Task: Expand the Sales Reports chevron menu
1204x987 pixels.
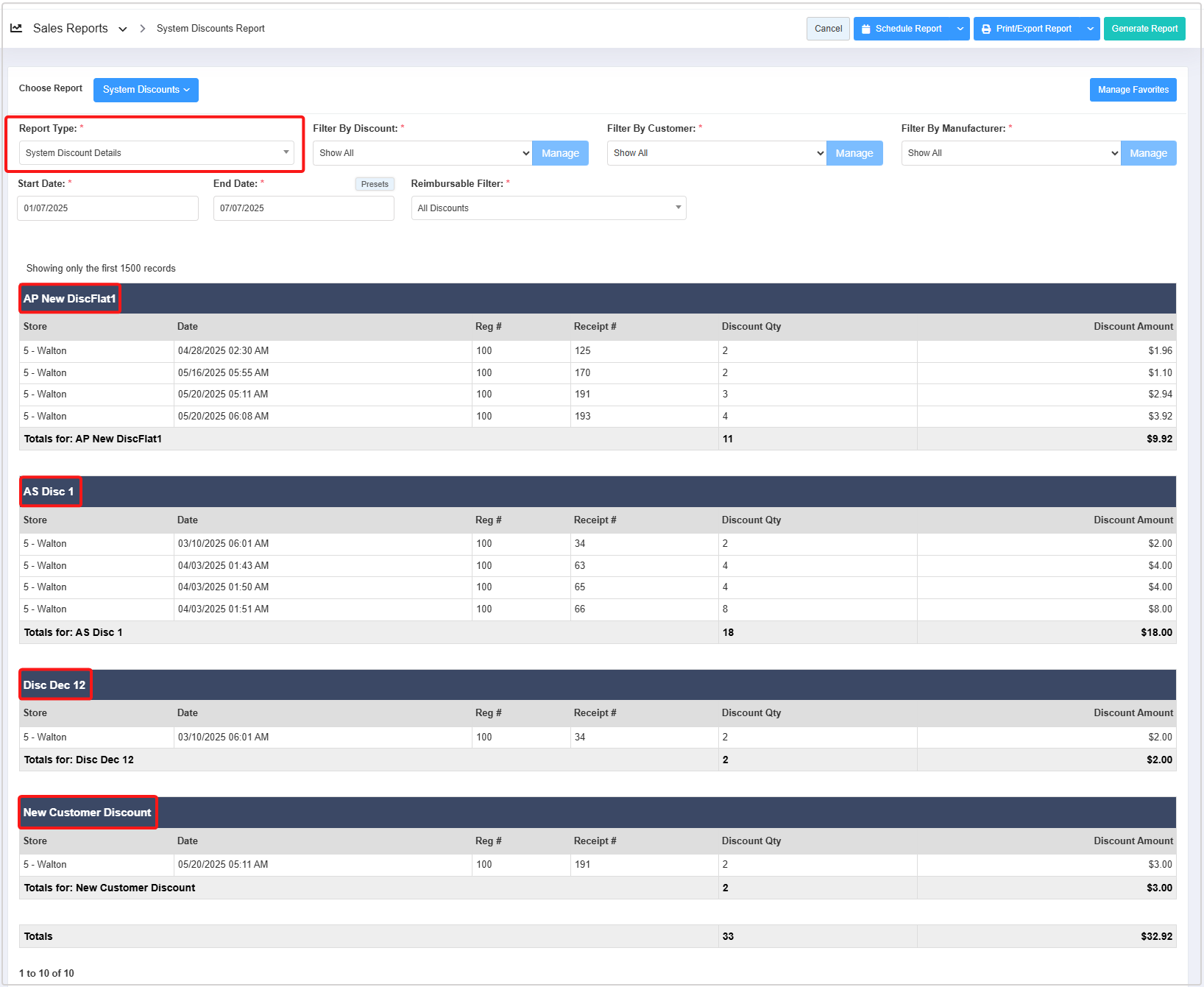Action: (123, 29)
